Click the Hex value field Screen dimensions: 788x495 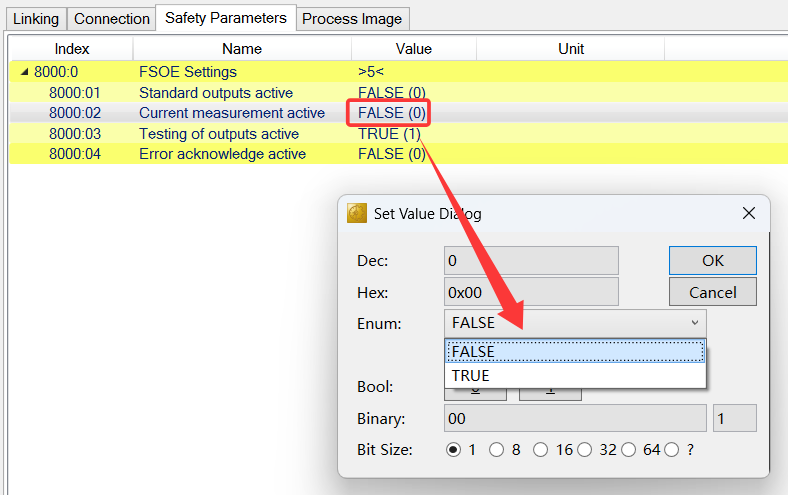point(531,292)
